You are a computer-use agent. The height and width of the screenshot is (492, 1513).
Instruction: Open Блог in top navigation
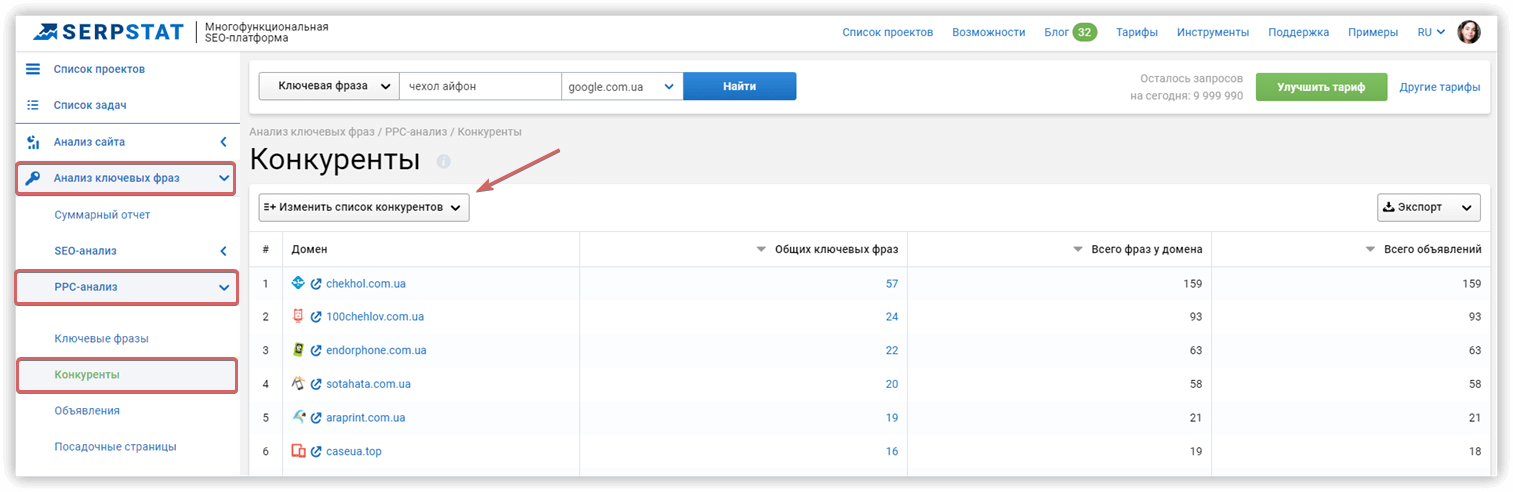pos(1056,32)
